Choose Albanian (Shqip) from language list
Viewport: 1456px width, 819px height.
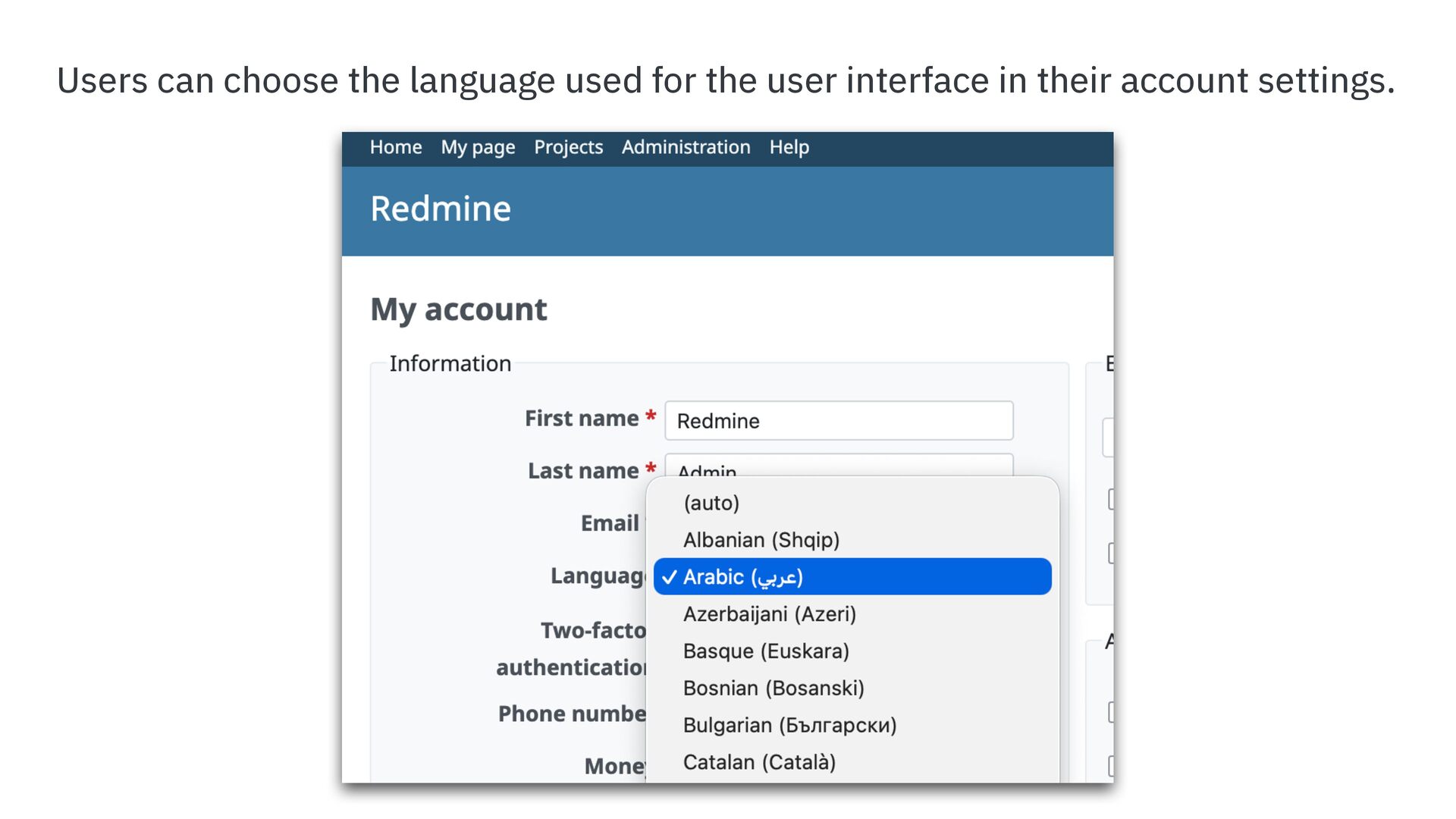coord(852,540)
